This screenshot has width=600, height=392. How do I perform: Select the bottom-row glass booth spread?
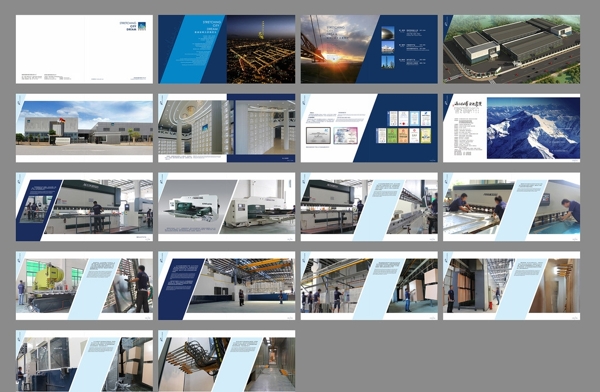pos(84,361)
